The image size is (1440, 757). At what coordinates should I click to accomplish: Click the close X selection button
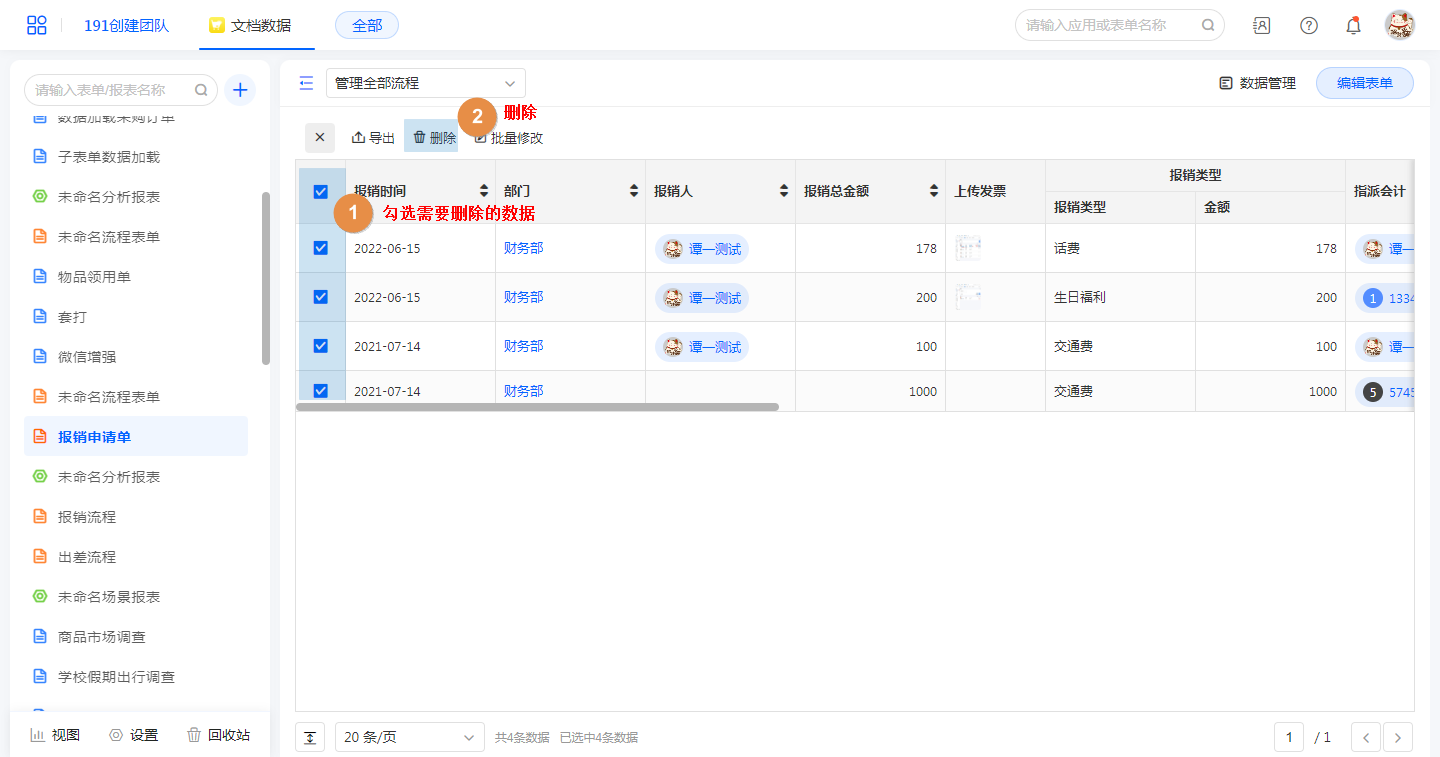(320, 138)
